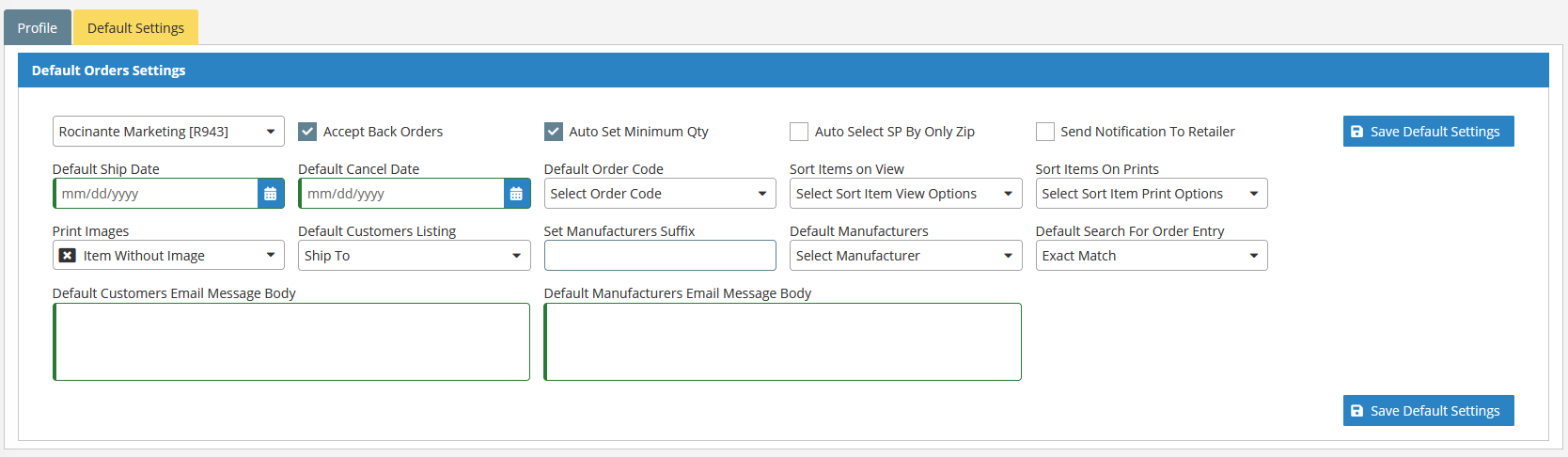This screenshot has width=1568, height=457.
Task: Uncheck Auto Set Minimum Qty
Action: 554,132
